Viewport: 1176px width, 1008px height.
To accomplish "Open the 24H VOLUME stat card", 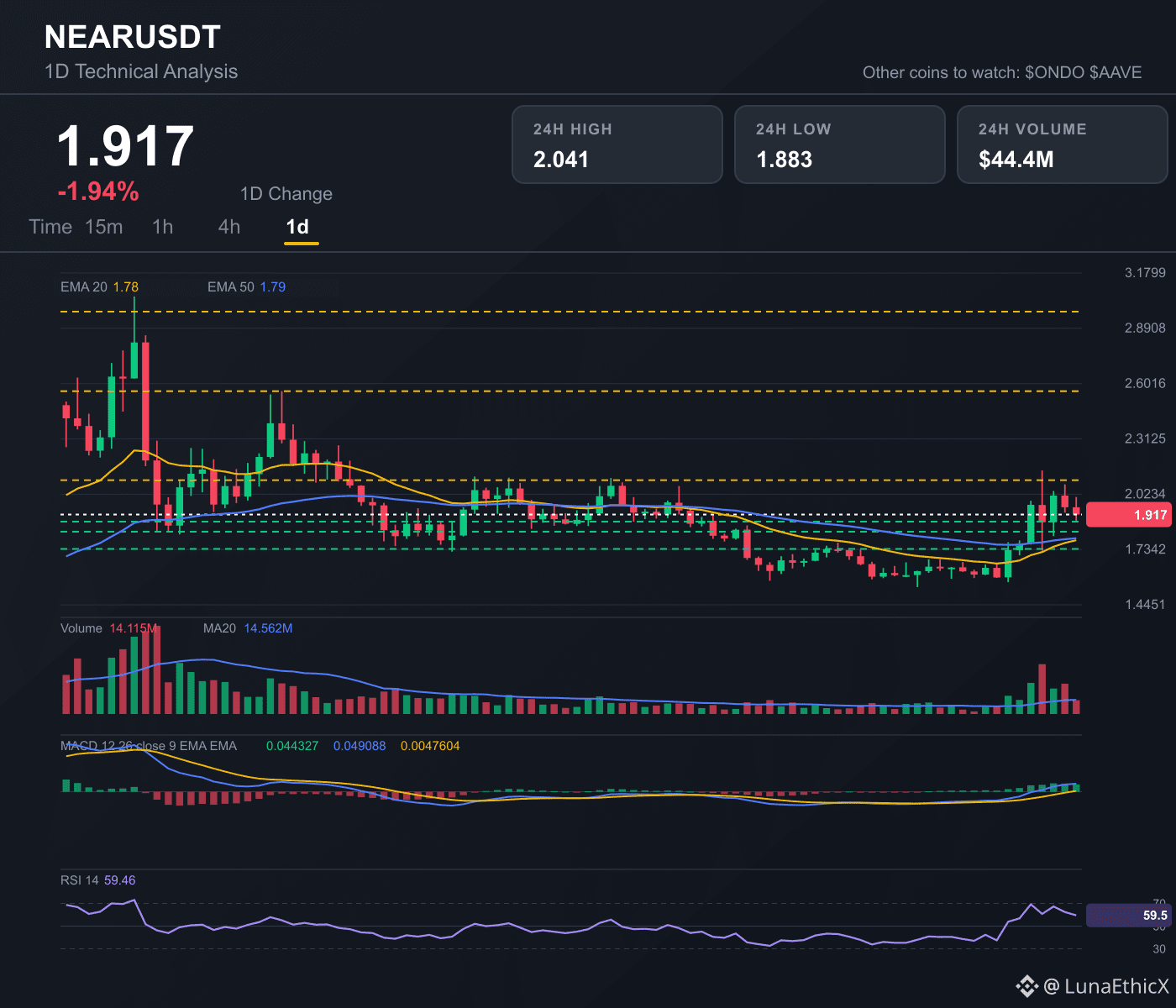I will (1063, 144).
